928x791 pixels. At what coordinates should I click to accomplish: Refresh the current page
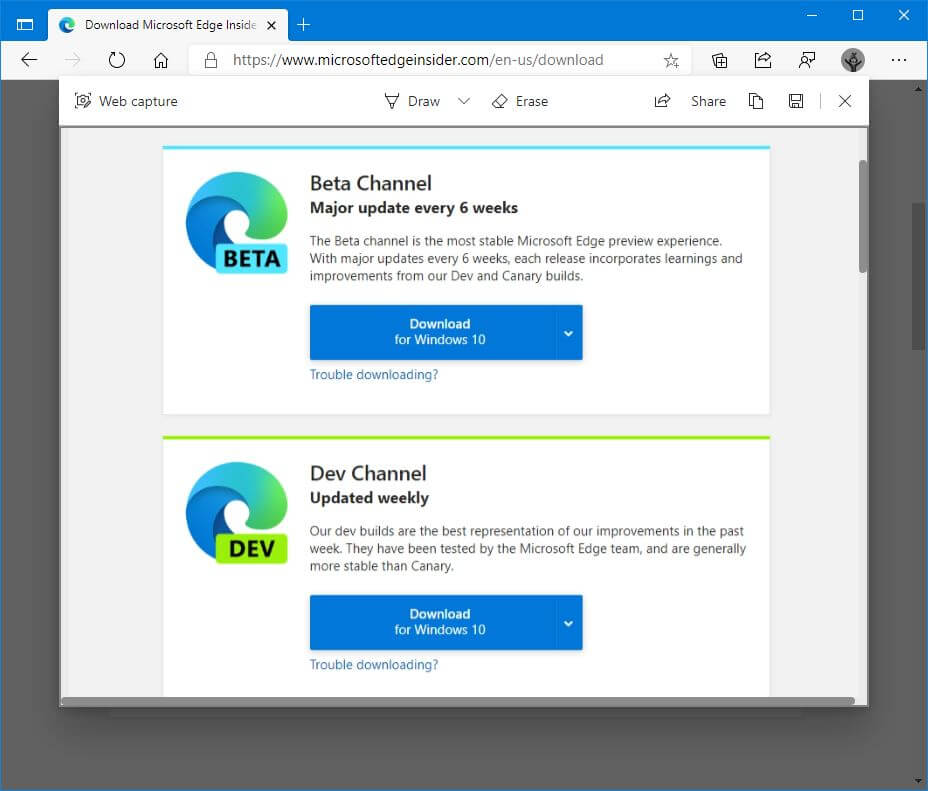click(x=117, y=60)
